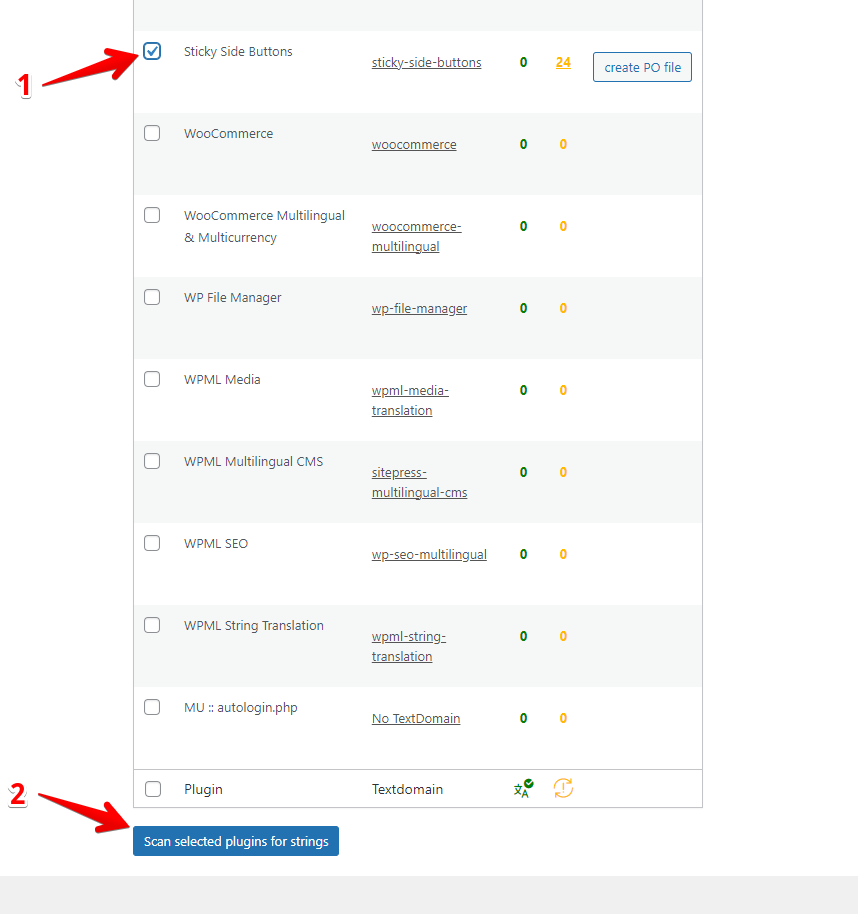Click the WPML Multilingual CMS plugin name

coord(254,462)
